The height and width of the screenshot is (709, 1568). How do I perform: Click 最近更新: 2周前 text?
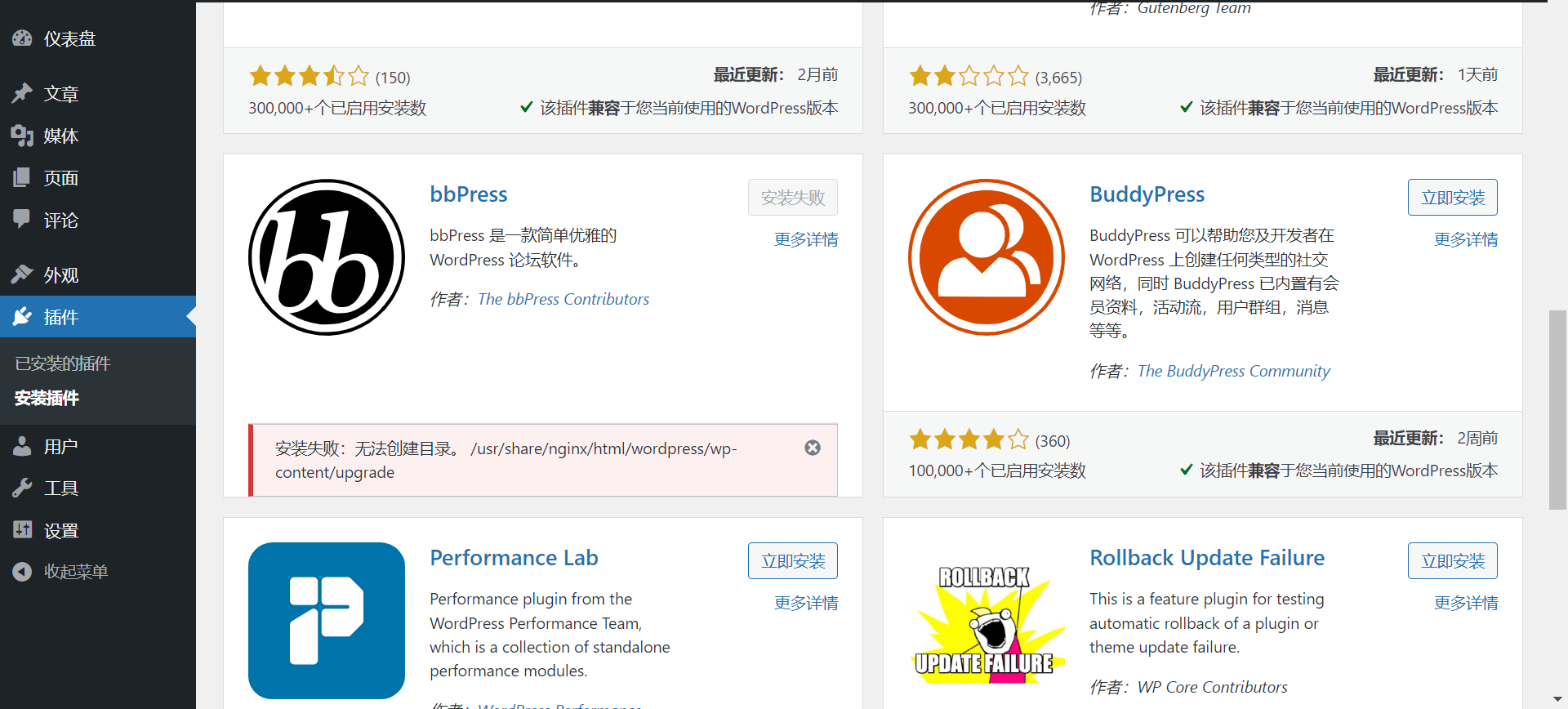[1435, 438]
